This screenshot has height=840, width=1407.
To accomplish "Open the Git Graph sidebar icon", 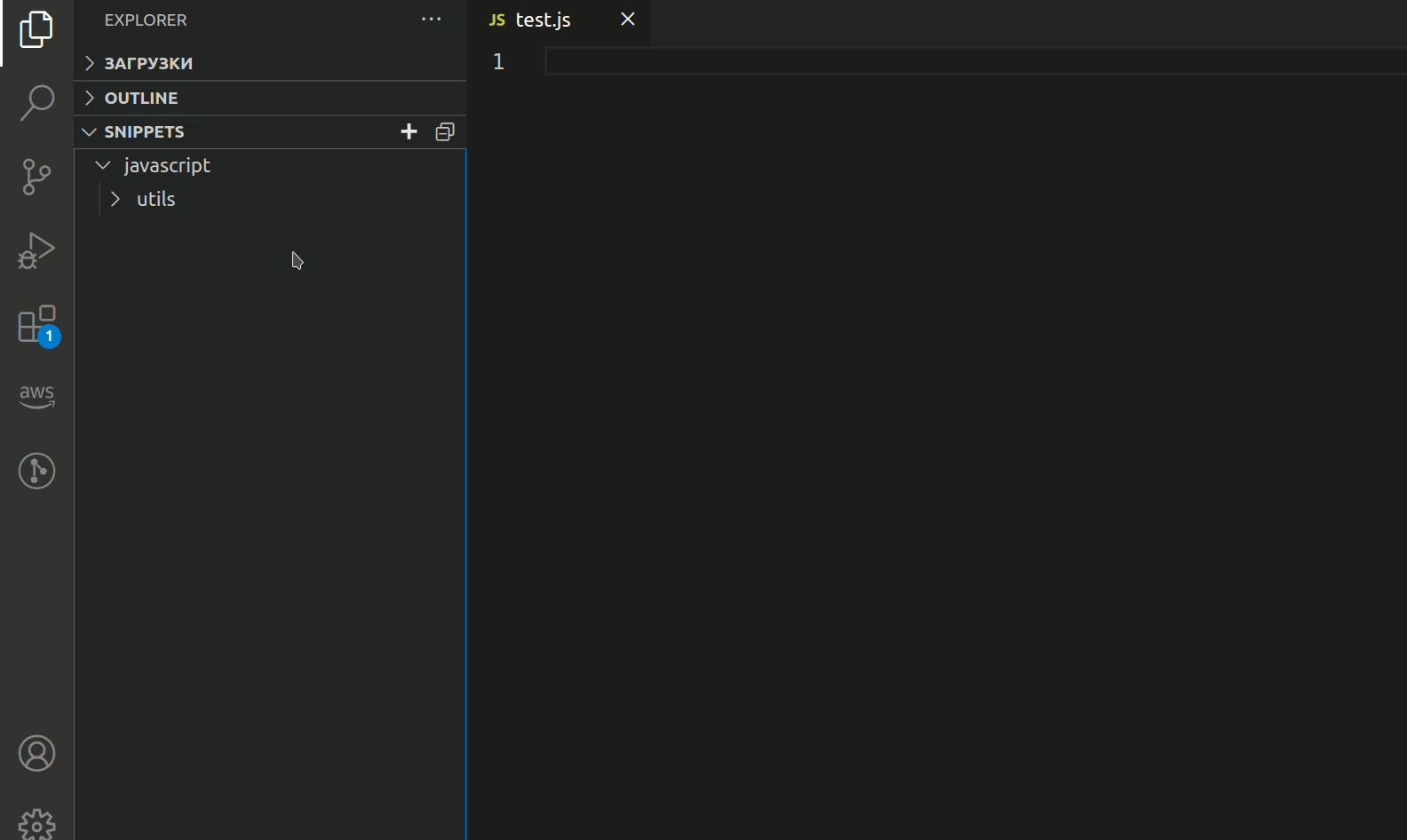I will (36, 471).
